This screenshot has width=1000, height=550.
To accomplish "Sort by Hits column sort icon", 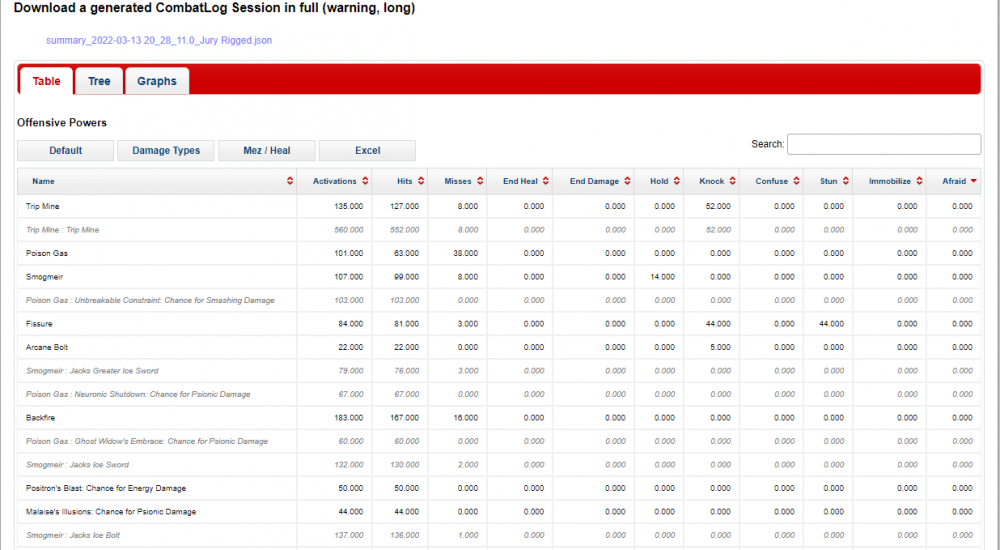I will tap(422, 181).
